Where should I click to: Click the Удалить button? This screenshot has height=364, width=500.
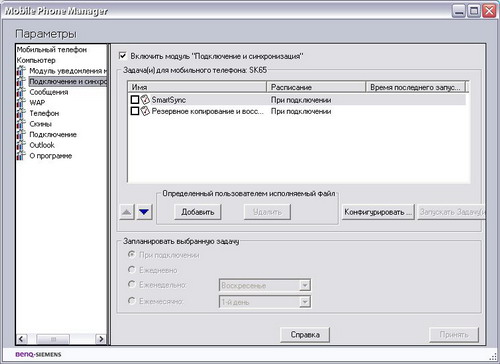coord(267,212)
